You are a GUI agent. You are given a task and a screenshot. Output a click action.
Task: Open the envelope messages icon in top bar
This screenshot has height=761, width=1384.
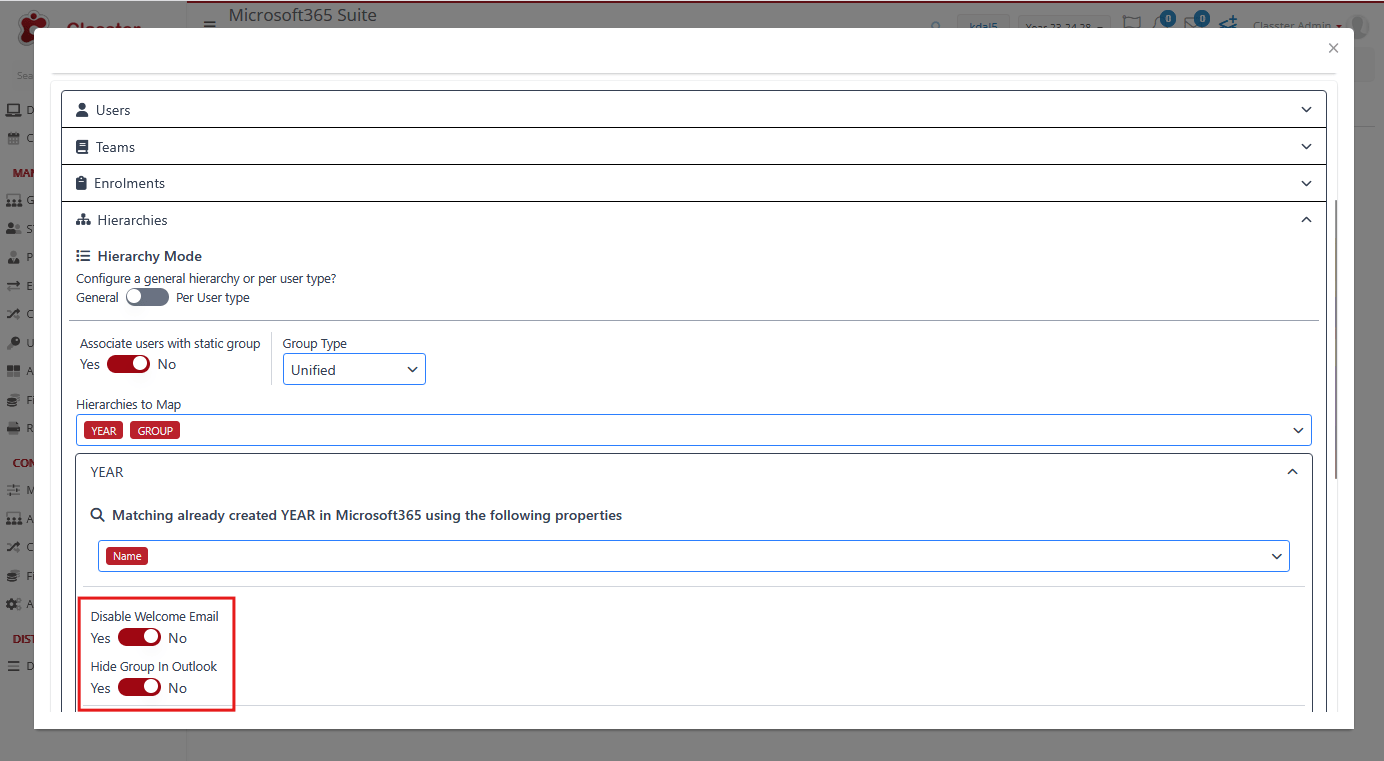click(x=1194, y=24)
